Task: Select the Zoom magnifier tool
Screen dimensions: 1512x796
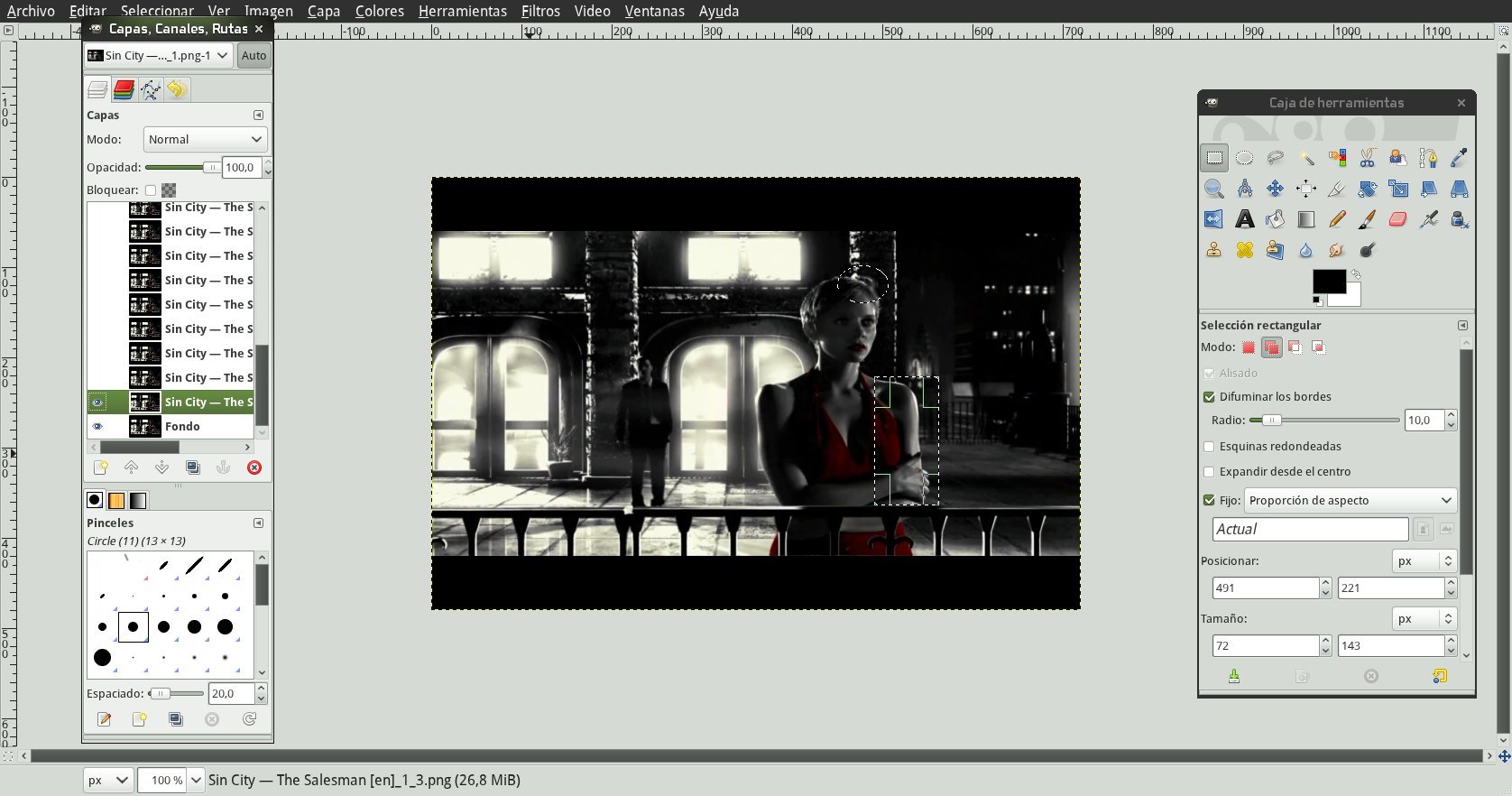Action: coord(1214,189)
